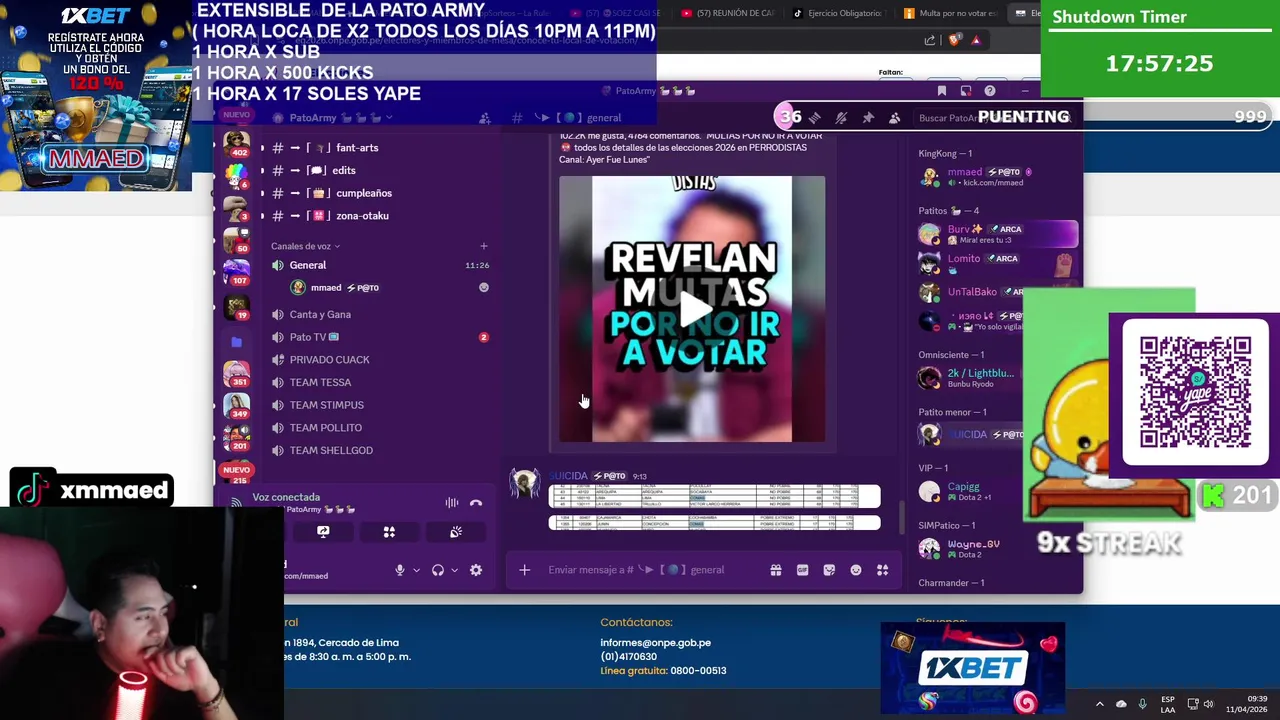
Task: Open the GIF picker
Action: [x=802, y=570]
